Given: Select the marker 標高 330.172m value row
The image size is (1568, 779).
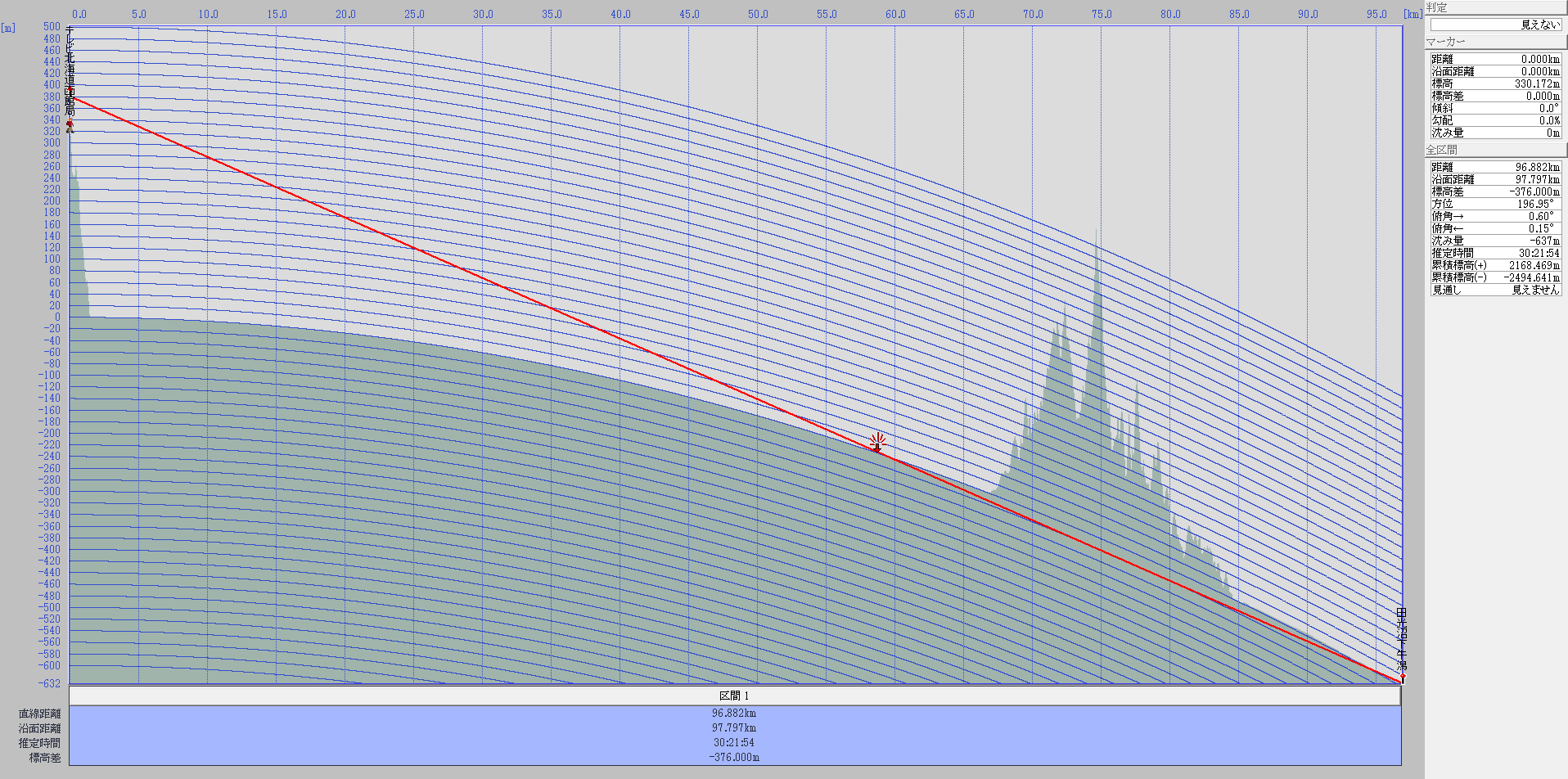Looking at the screenshot, I should click(x=1496, y=83).
